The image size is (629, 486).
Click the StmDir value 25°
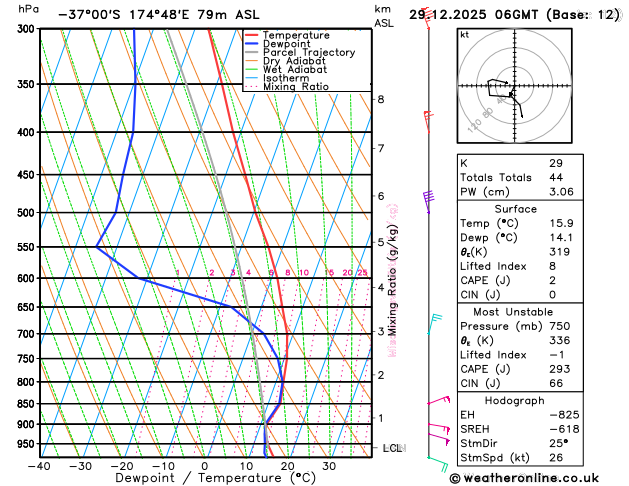coord(558,443)
